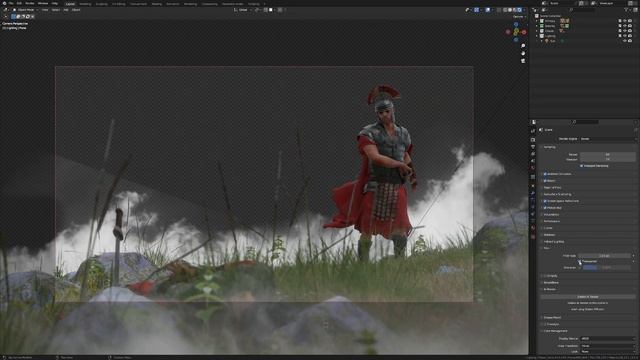Select the box select mode icon
Screen dimensions: 640x360
tap(13, 17)
